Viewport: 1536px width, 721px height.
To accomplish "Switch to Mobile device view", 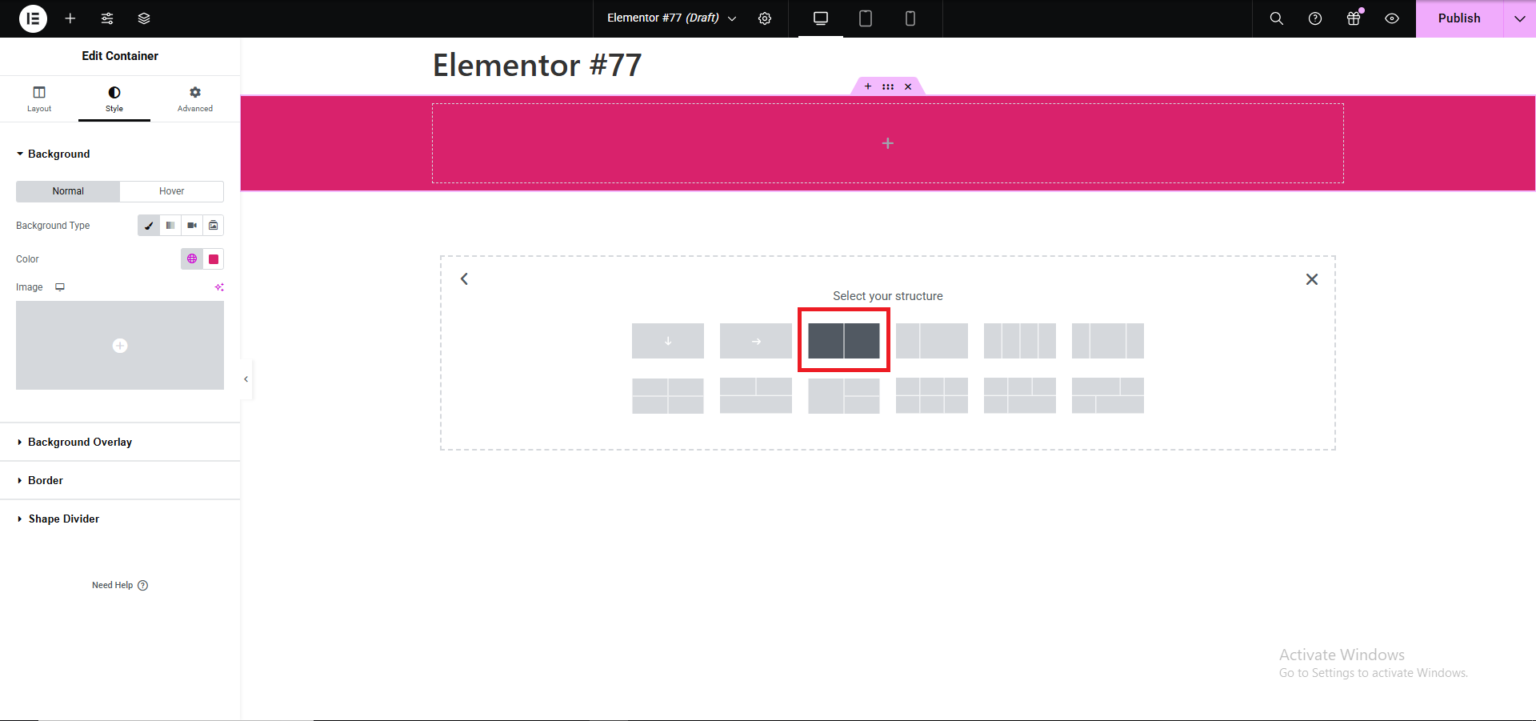I will tap(910, 18).
